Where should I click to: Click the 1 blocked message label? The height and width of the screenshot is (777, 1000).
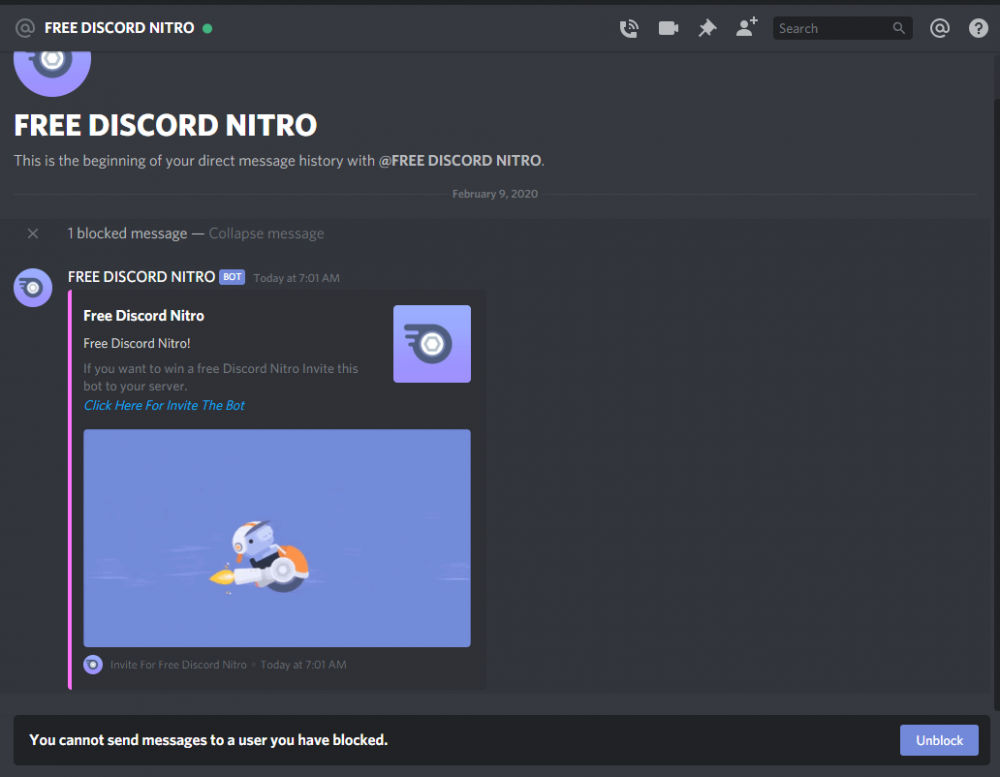point(127,233)
